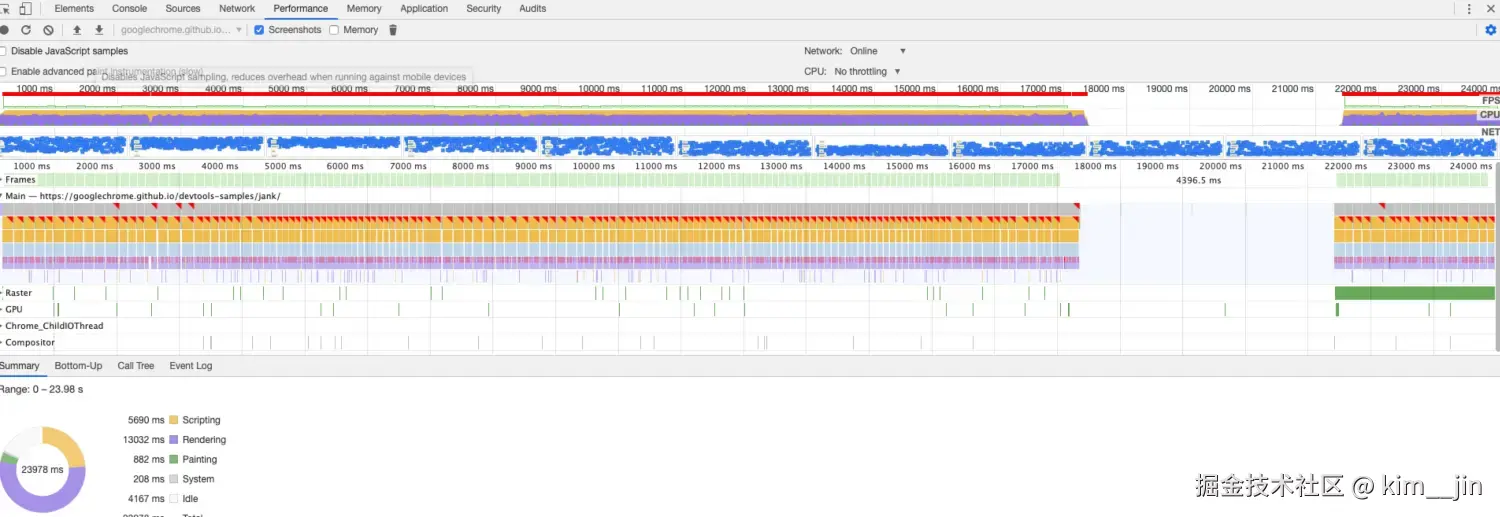The image size is (1500, 517).
Task: Open the recording selector googlechrome.github.io dropdown
Action: point(182,30)
